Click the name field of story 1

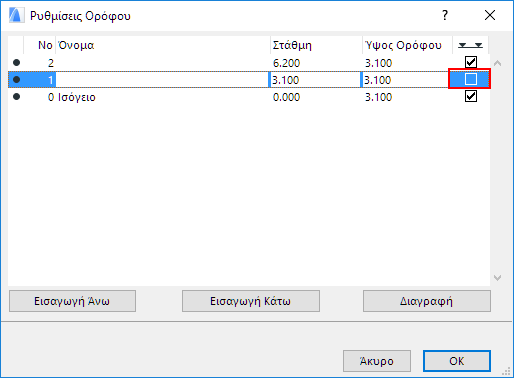162,80
